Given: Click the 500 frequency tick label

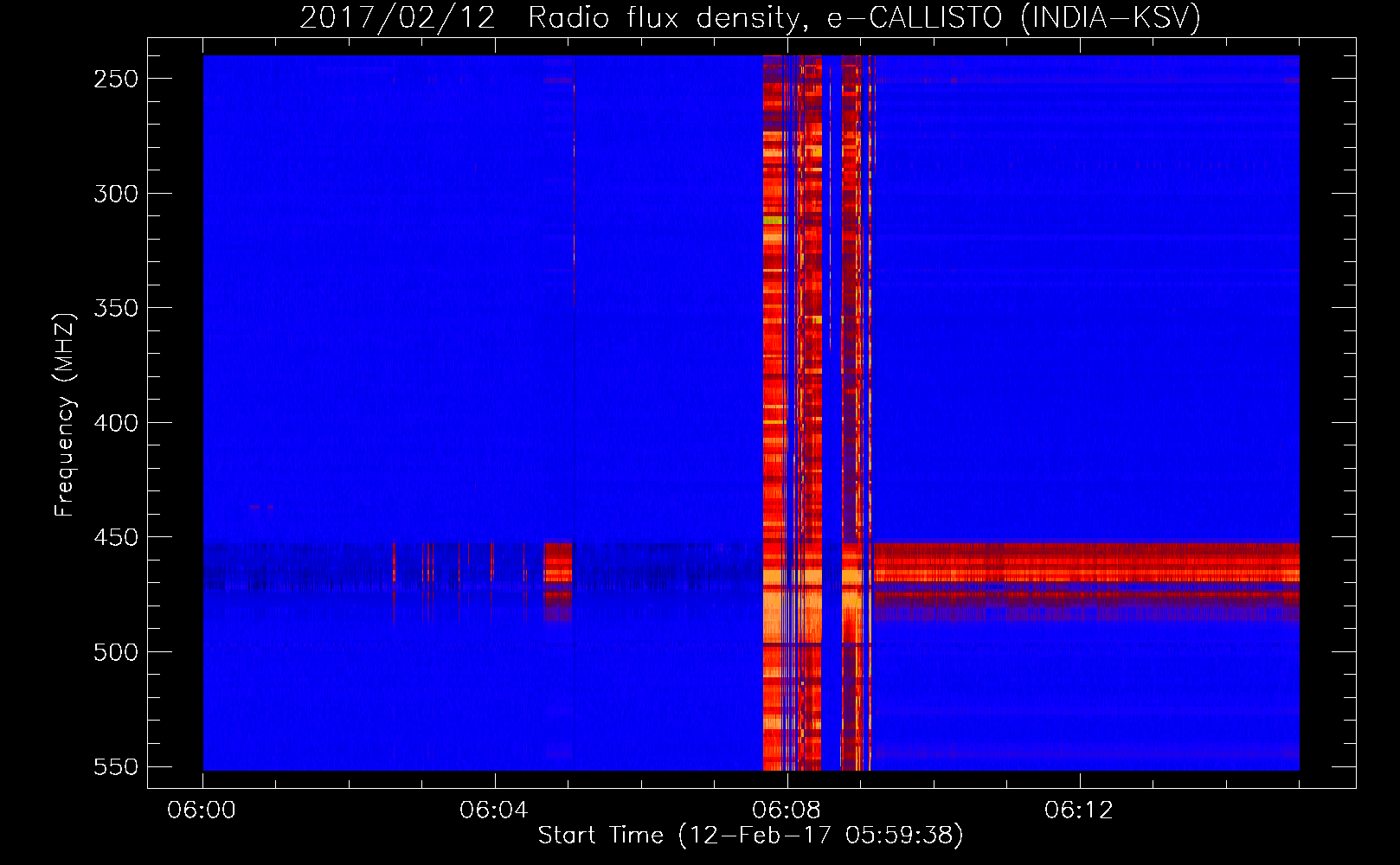Looking at the screenshot, I should point(116,652).
